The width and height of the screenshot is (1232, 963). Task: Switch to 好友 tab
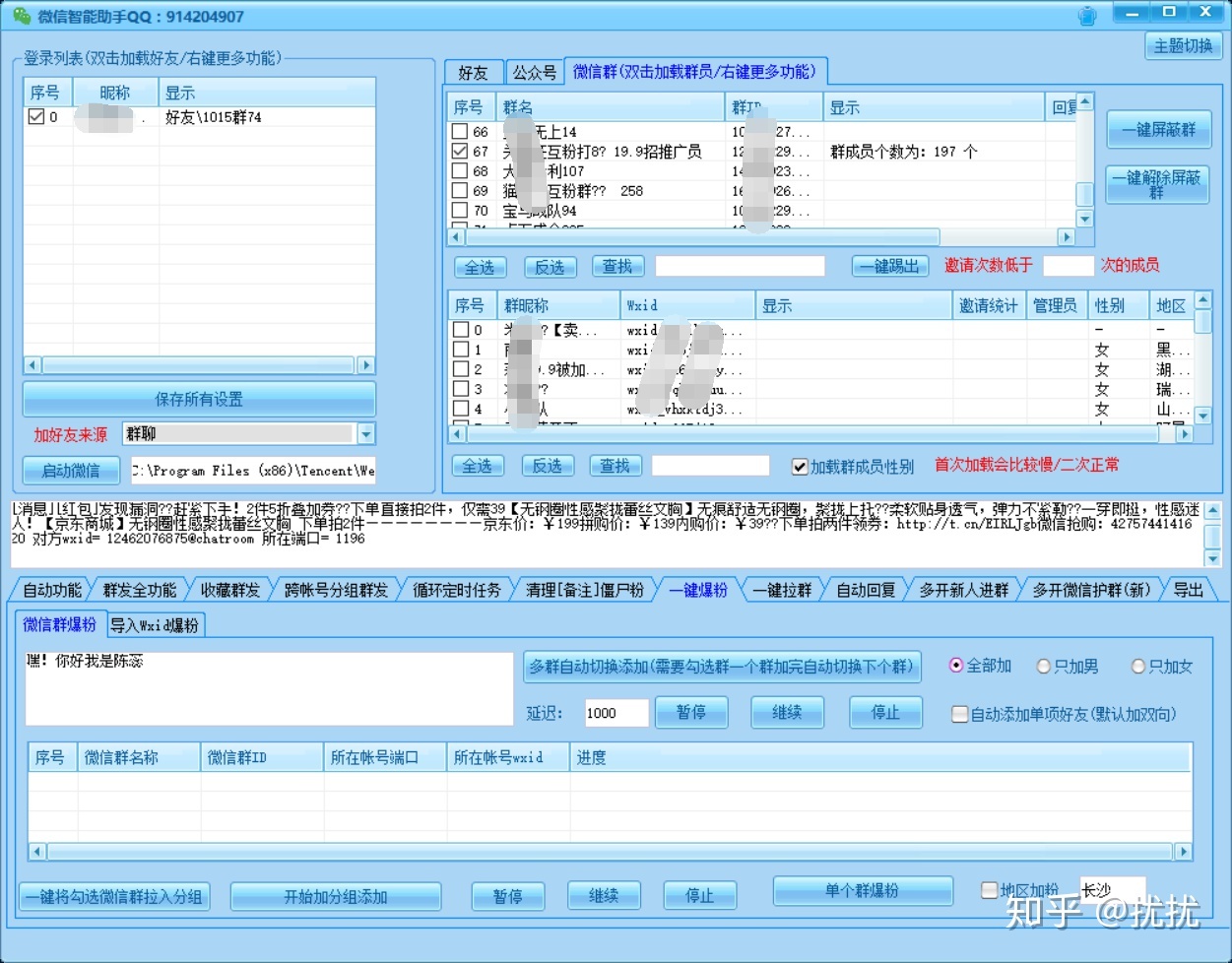pos(474,72)
